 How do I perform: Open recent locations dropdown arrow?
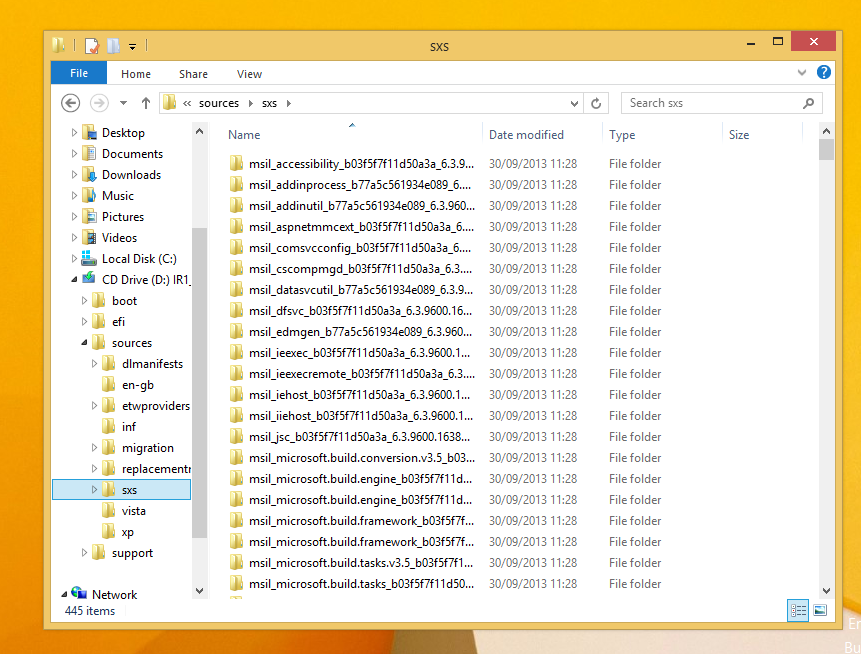124,103
